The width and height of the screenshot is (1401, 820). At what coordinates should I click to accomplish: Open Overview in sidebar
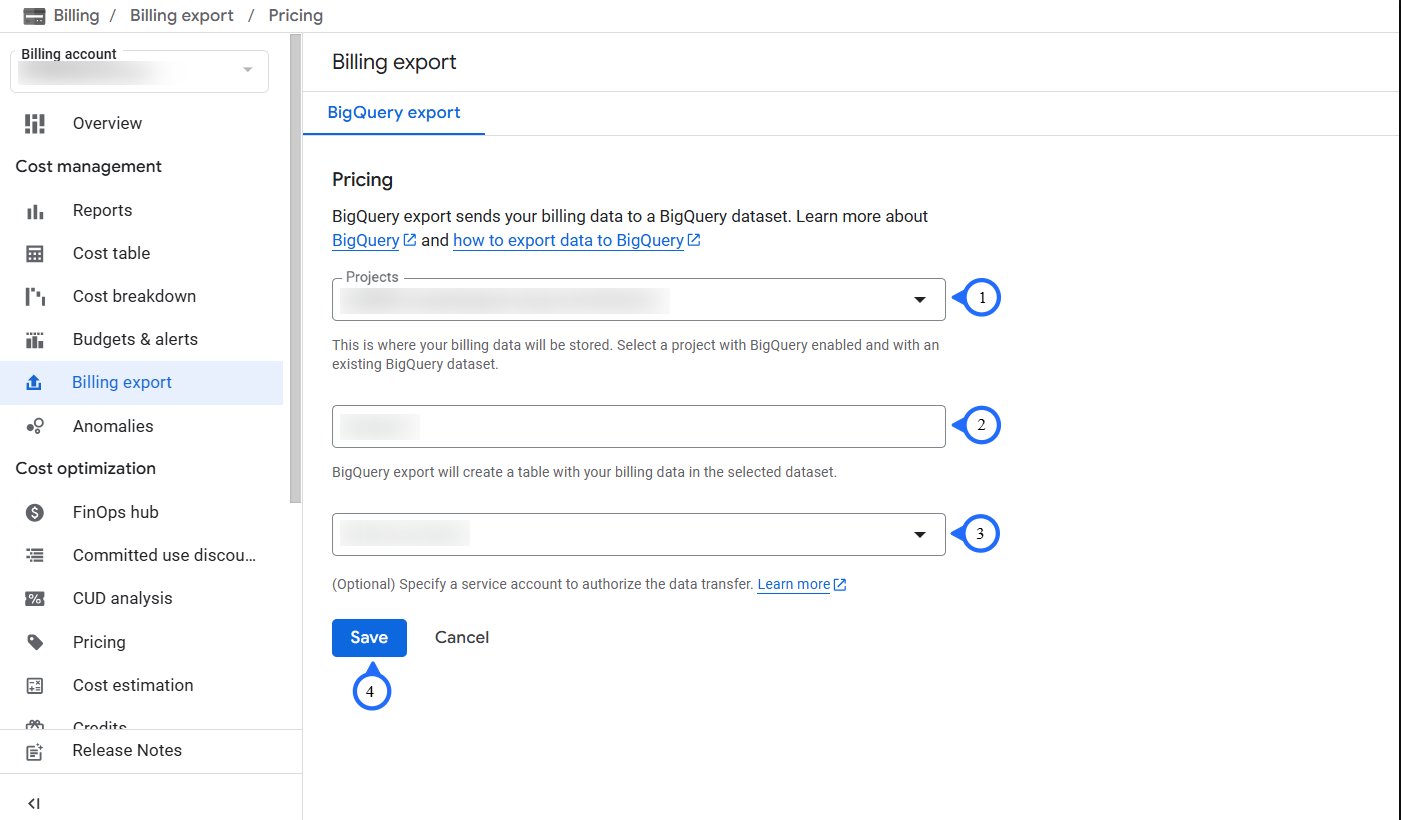[107, 124]
